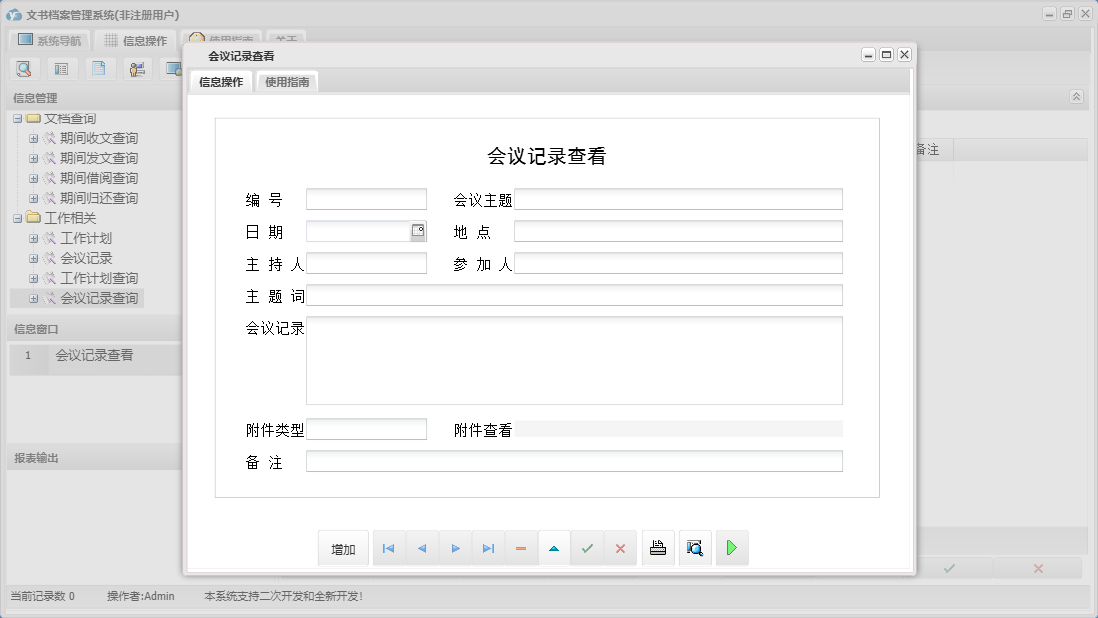Jump to the first record using the navigation icon
Image resolution: width=1098 pixels, height=618 pixels.
click(389, 547)
